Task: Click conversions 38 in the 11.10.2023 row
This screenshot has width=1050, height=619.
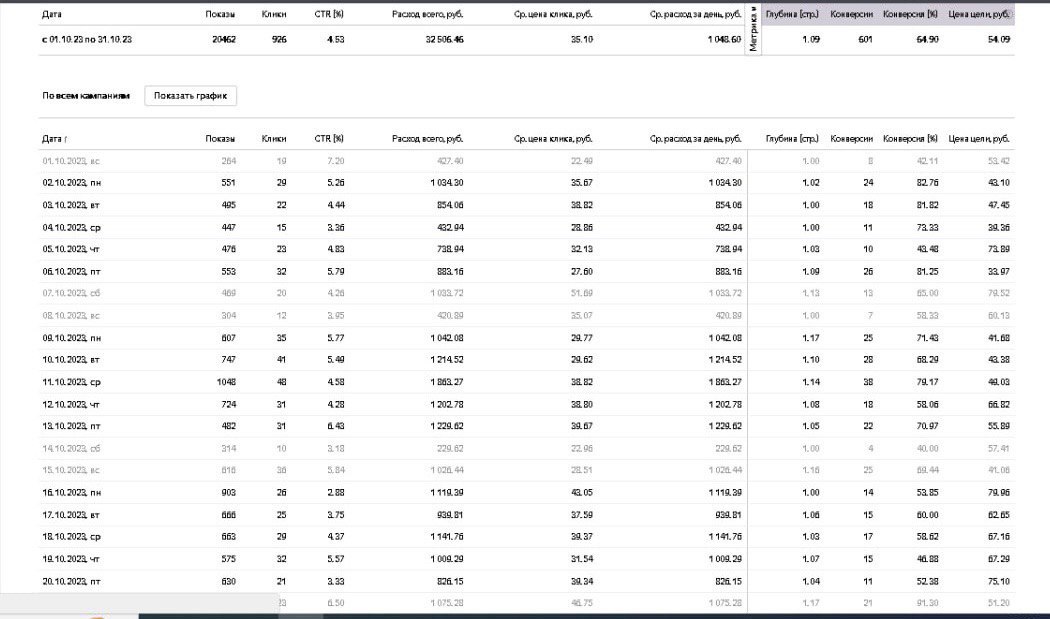Action: [x=868, y=383]
